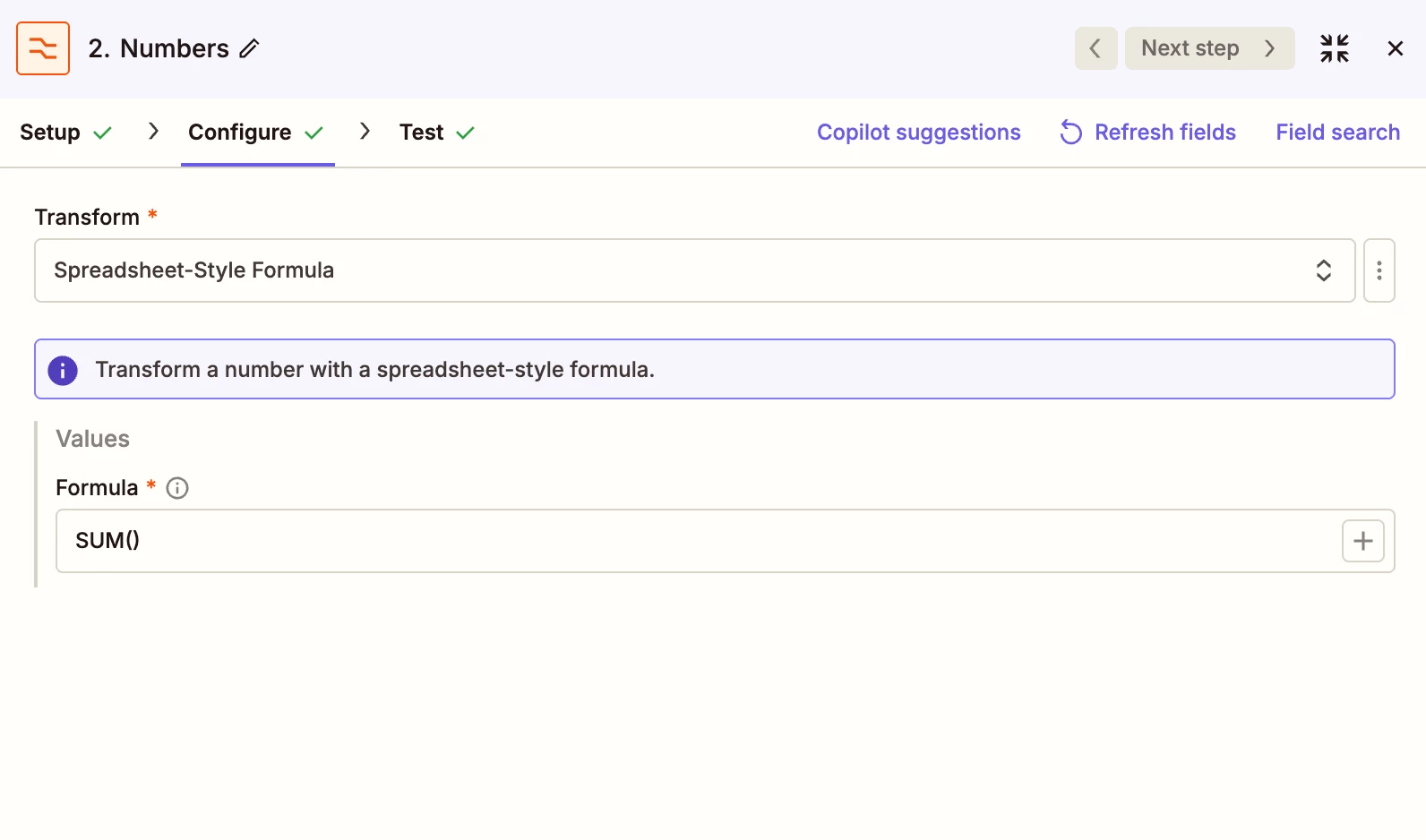Viewport: 1426px width, 840px height.
Task: Collapse the step panel with shrink icon
Action: 1334,48
